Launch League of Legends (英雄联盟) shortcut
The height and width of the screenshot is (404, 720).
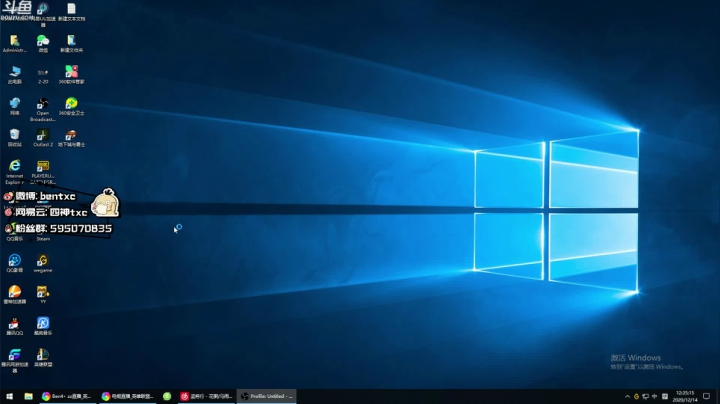point(43,358)
